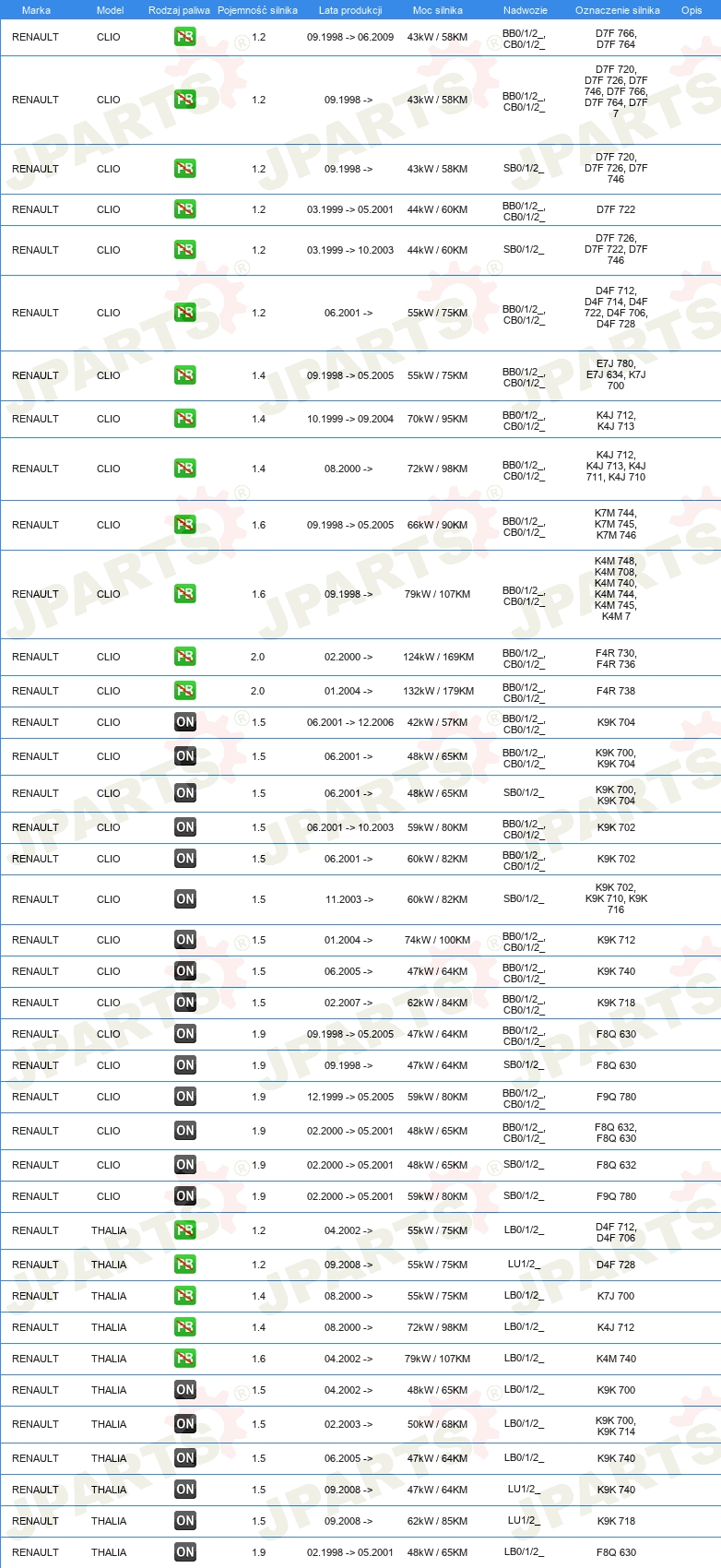Click the petrol icon in the Thalia K4M 740 row

184,1359
